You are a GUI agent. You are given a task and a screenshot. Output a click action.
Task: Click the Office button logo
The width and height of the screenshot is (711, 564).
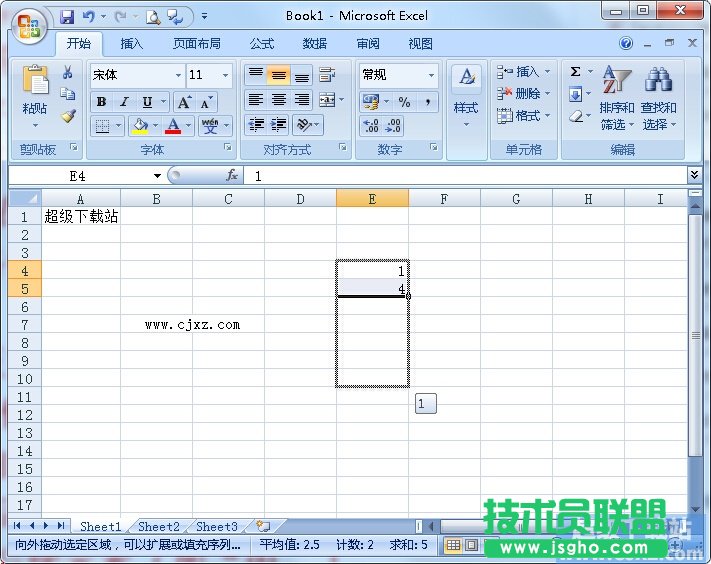point(28,26)
